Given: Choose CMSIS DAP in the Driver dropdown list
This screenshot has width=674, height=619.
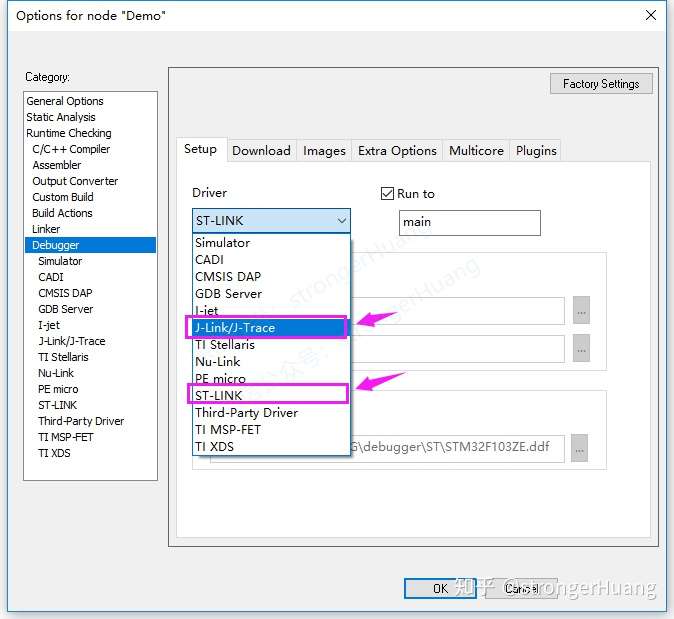Looking at the screenshot, I should click(271, 276).
